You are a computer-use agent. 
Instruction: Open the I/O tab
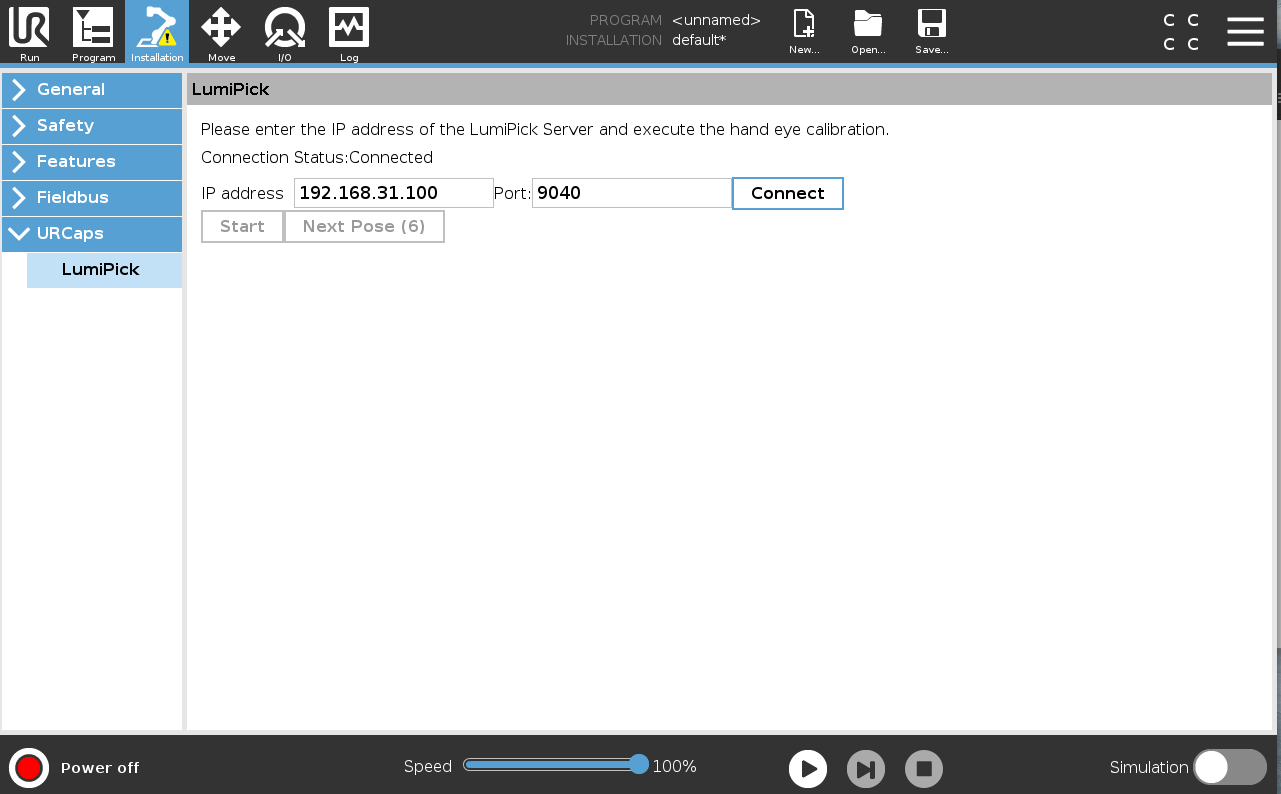pos(285,32)
